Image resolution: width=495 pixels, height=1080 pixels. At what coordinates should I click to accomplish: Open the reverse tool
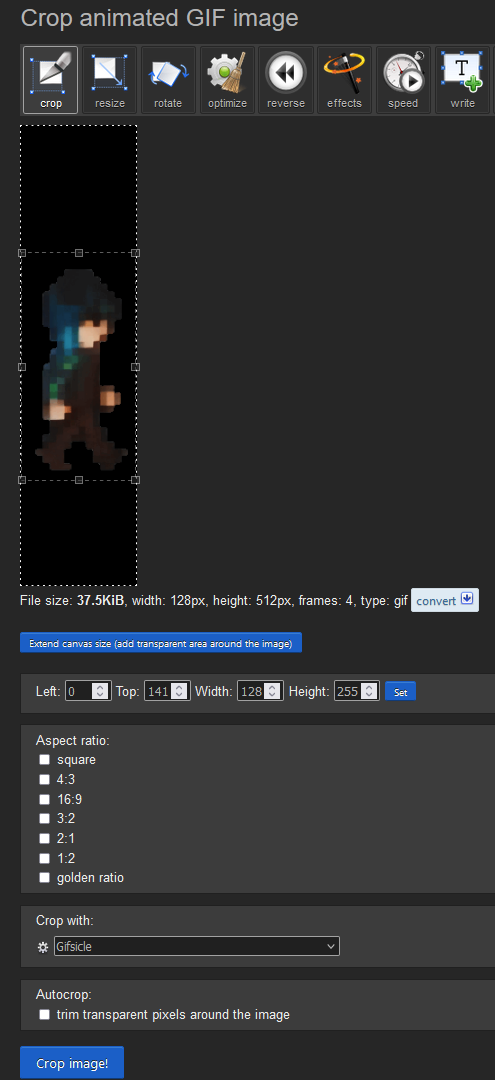pos(286,79)
